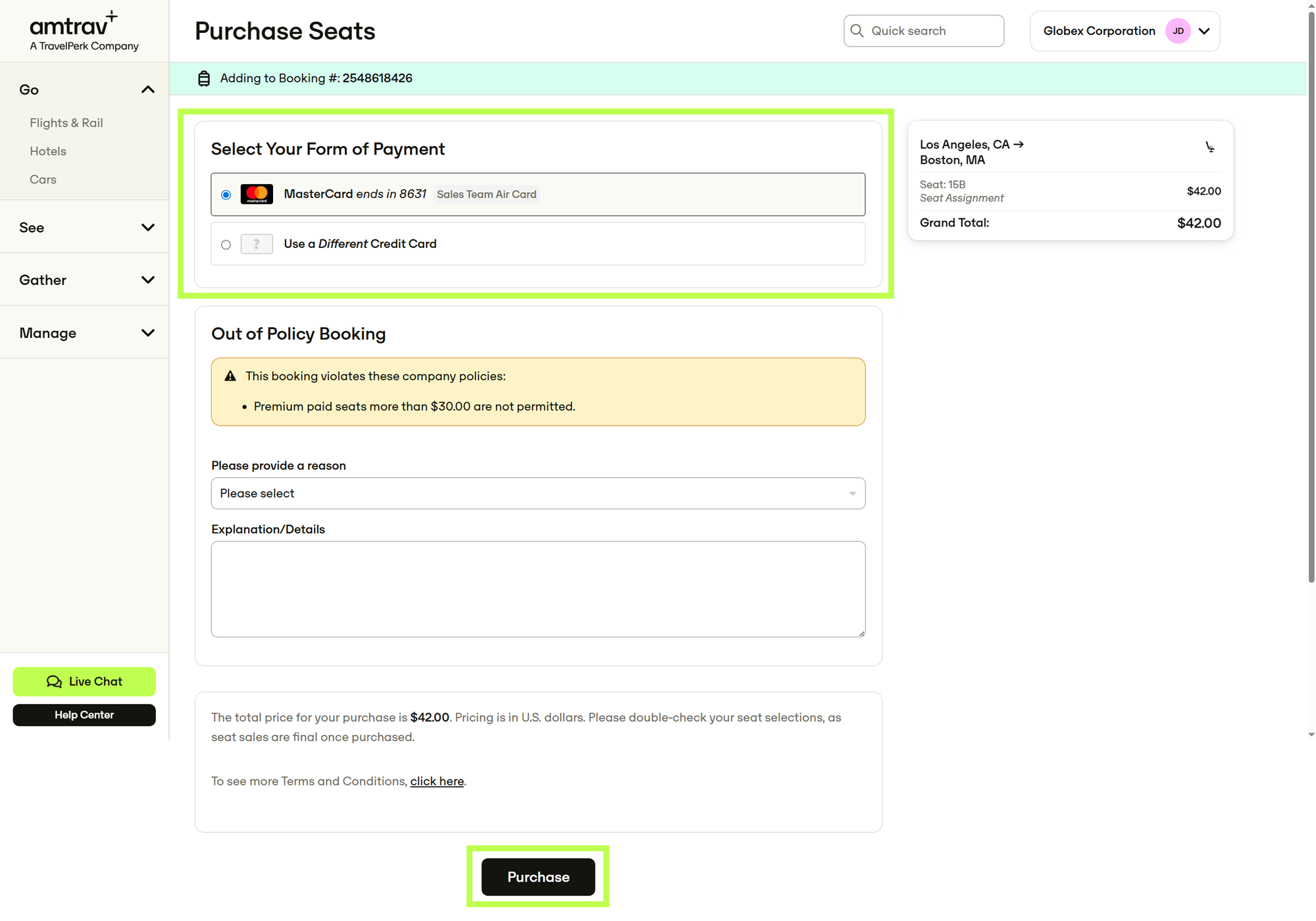Click the scroll-down arrow on scrollbar
Image resolution: width=1316 pixels, height=921 pixels.
tap(1311, 735)
